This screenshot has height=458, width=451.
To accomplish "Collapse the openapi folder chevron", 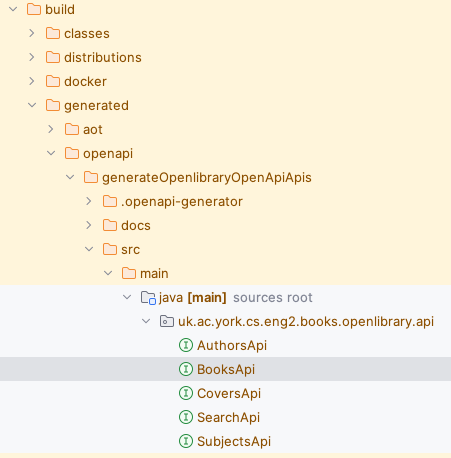I will [x=51, y=153].
